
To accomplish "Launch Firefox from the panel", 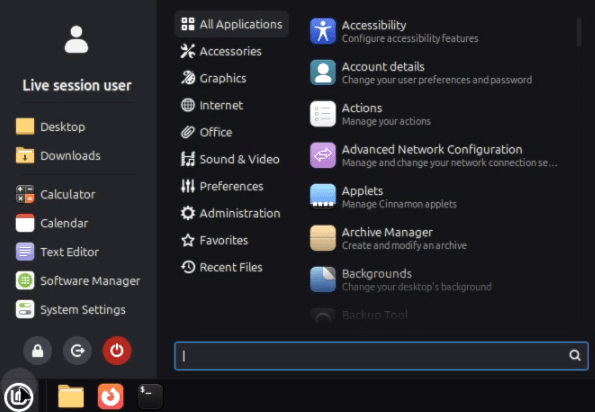I will pyautogui.click(x=111, y=397).
